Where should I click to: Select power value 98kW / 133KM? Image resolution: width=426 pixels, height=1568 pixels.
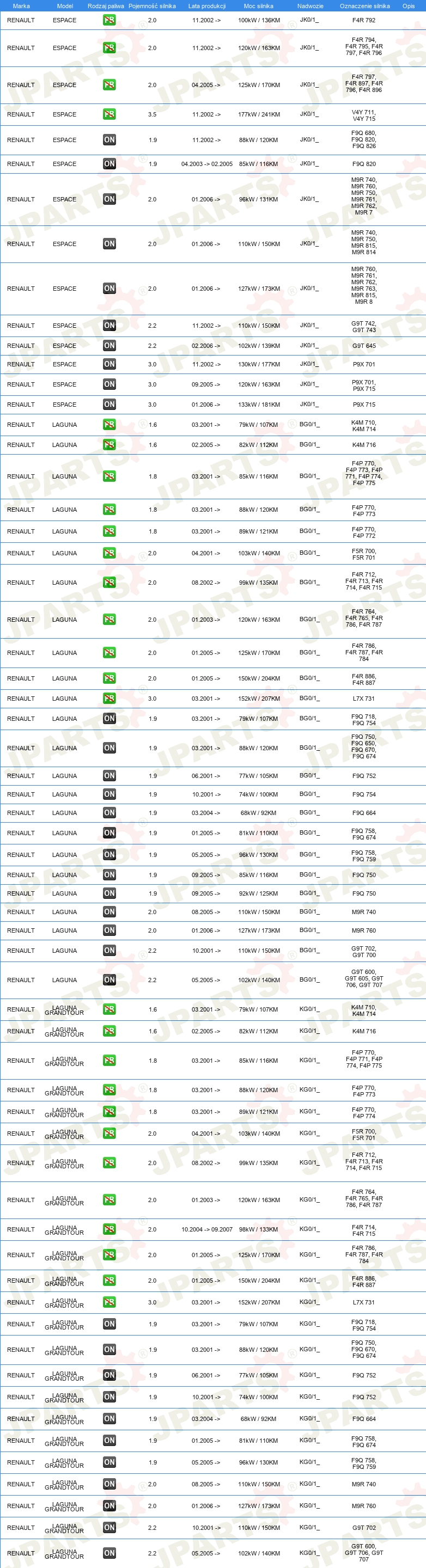click(x=258, y=1229)
